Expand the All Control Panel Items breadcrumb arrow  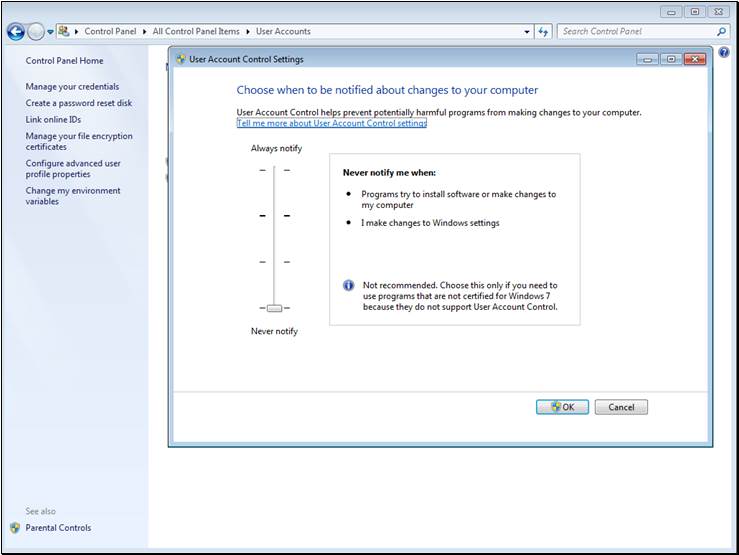tap(247, 32)
